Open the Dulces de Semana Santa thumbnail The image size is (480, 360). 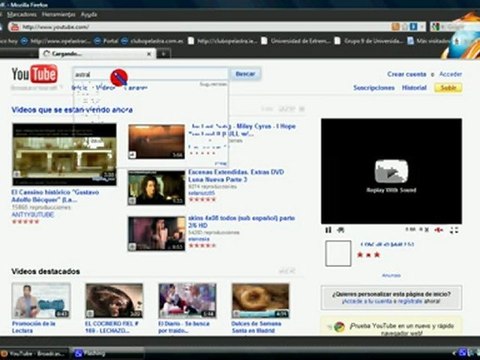pos(261,301)
